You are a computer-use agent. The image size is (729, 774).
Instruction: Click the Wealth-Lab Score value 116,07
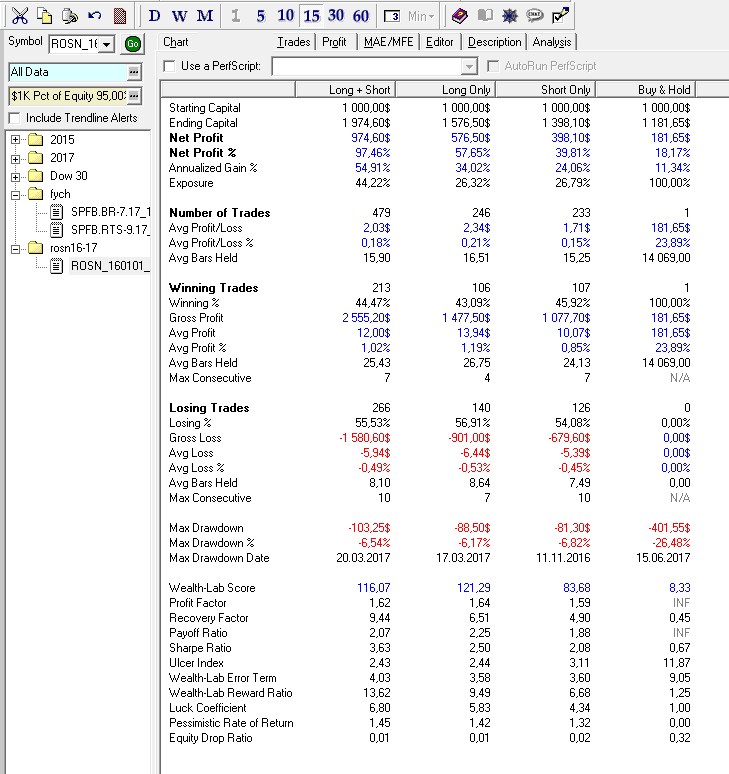tap(374, 588)
